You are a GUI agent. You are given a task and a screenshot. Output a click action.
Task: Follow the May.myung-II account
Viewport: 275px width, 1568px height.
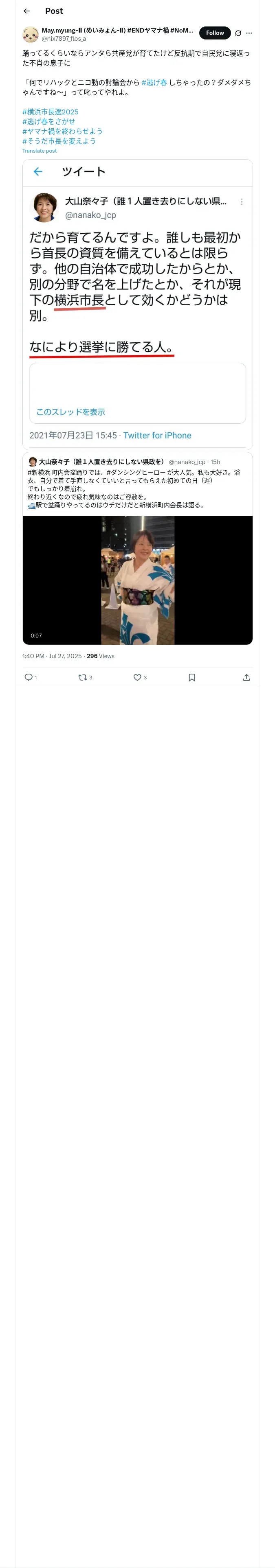[x=215, y=33]
